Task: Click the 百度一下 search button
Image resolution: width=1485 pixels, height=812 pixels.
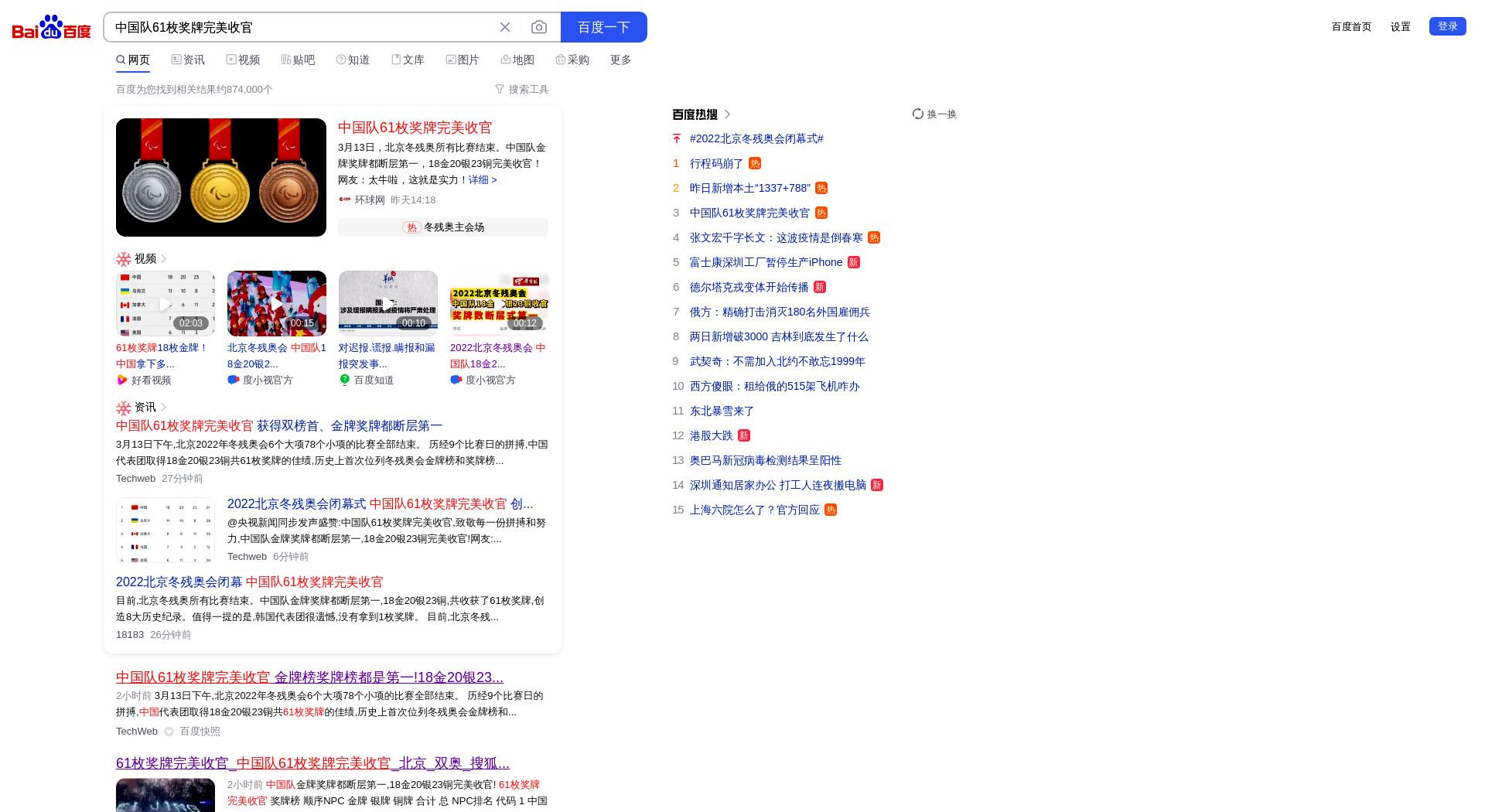Action: click(604, 27)
